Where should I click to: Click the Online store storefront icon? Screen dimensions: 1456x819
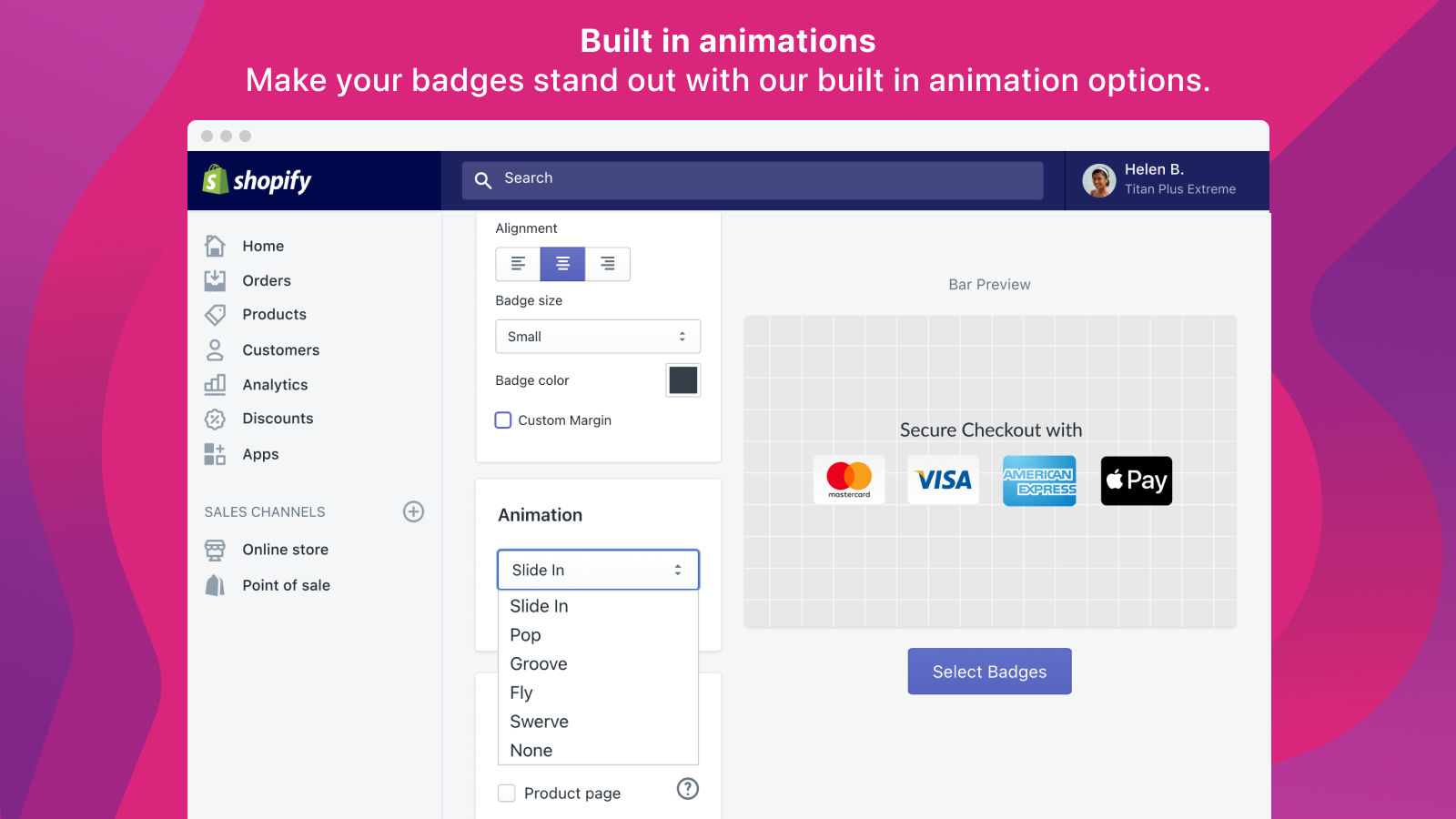pos(215,550)
